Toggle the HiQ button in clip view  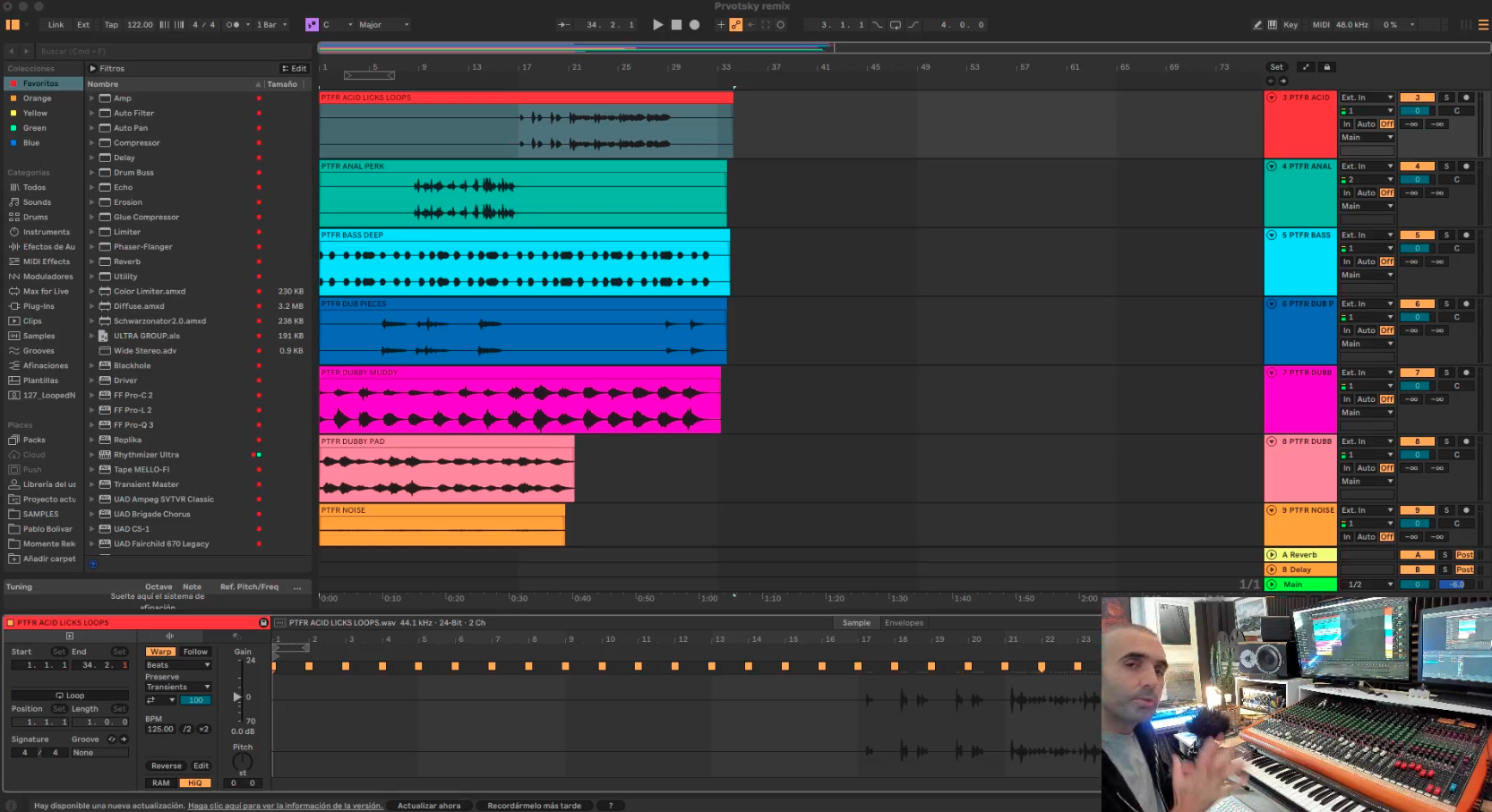tap(194, 782)
